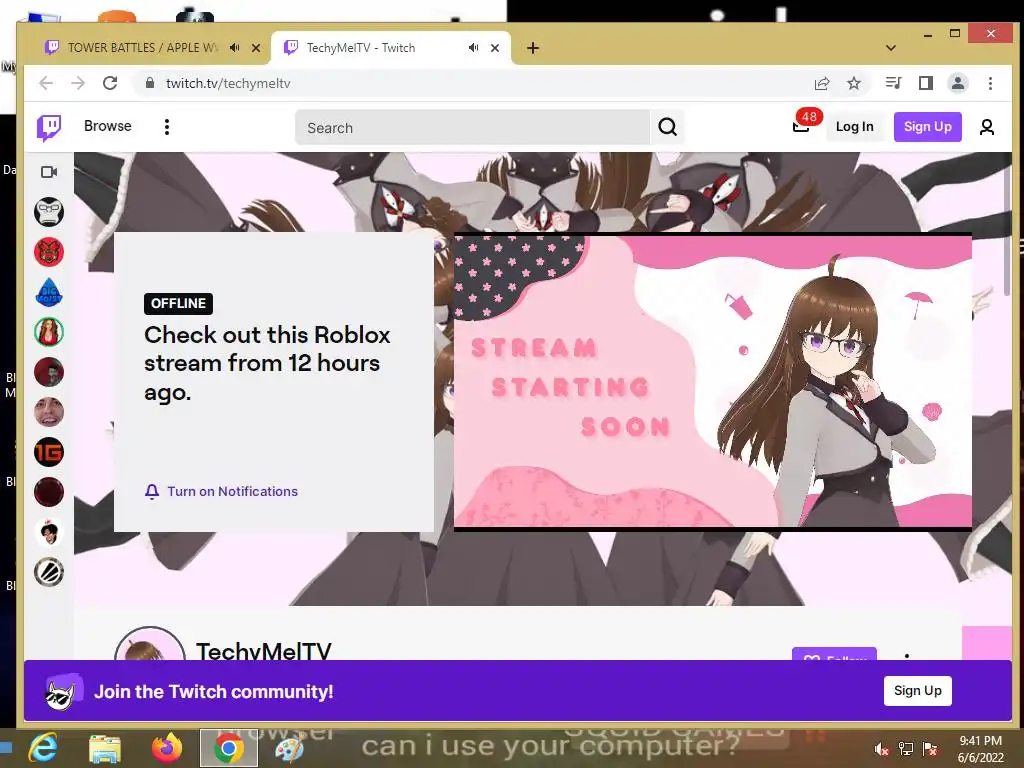Viewport: 1024px width, 768px height.
Task: Open the red demon avatar channel
Action: point(49,252)
